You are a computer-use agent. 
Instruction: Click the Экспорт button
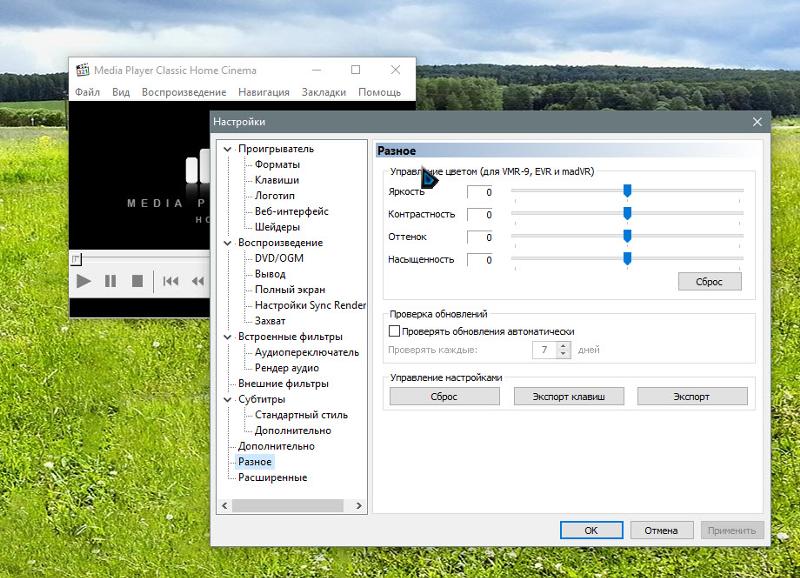pyautogui.click(x=692, y=396)
